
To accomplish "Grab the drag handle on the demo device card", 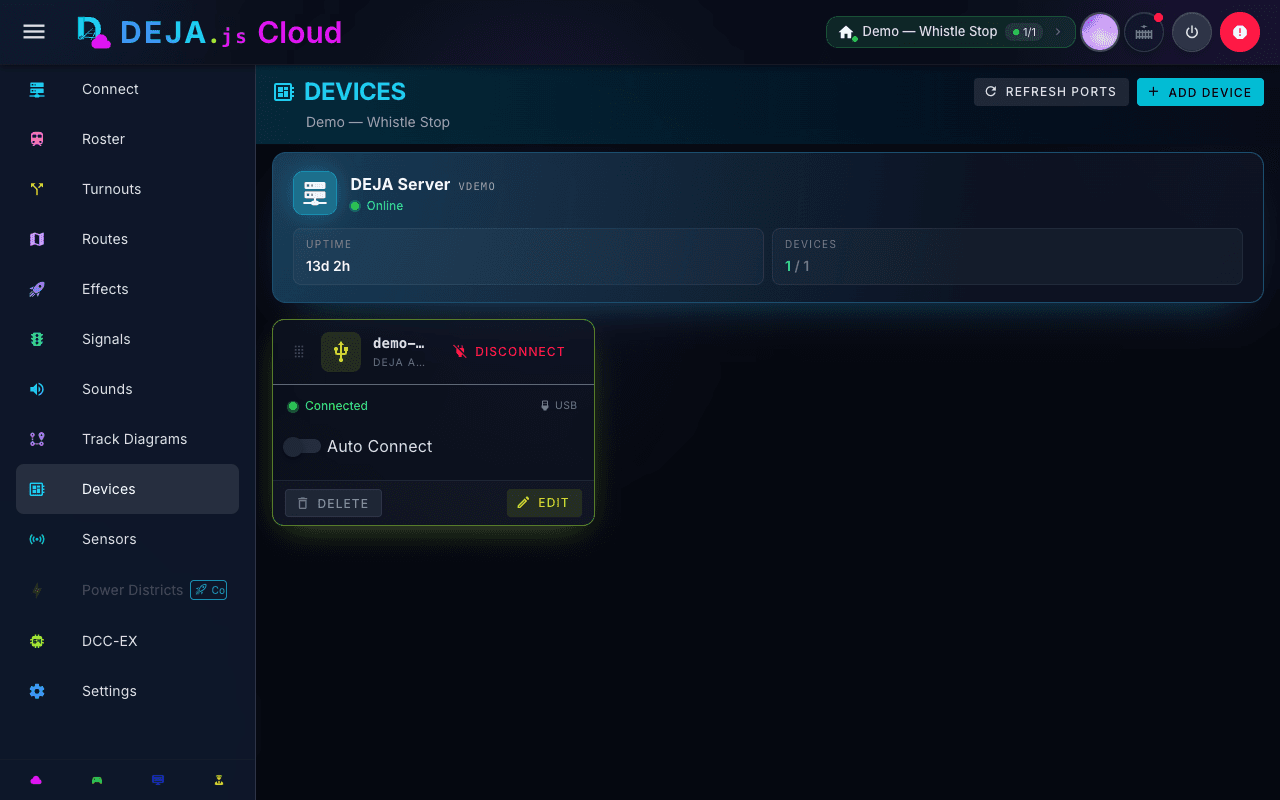I will point(299,352).
